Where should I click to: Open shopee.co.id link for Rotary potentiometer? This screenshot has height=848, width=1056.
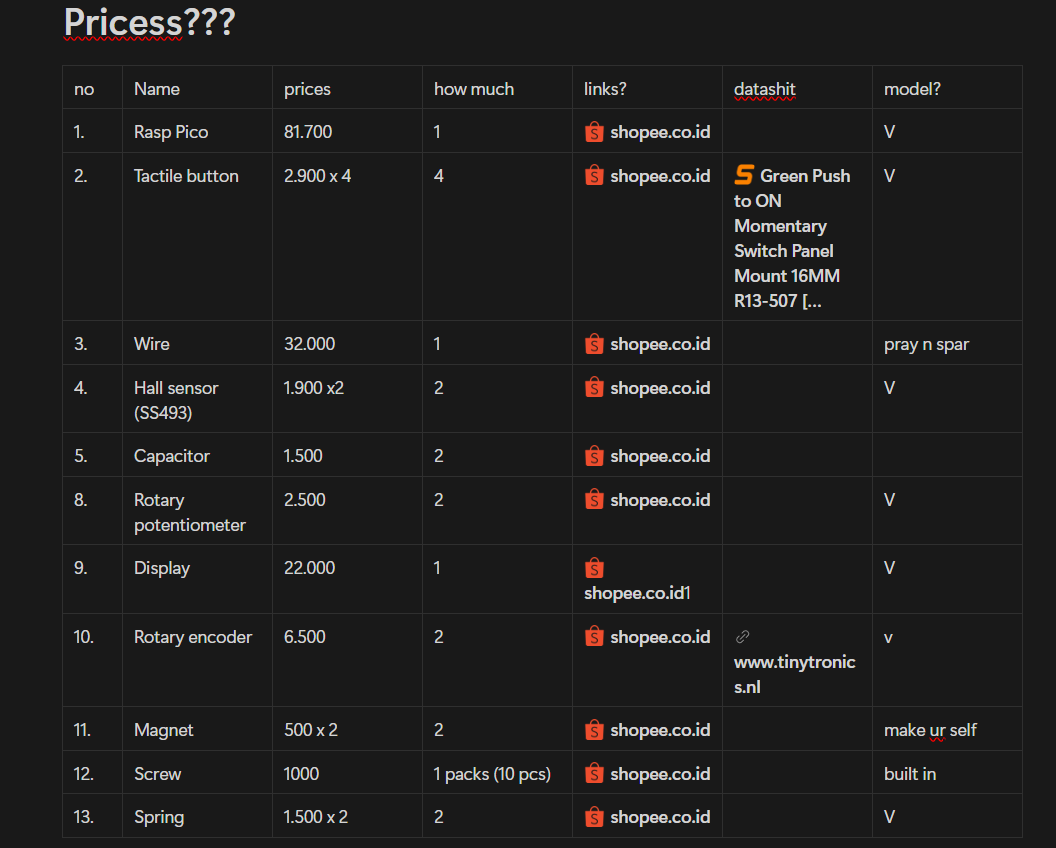(x=660, y=500)
